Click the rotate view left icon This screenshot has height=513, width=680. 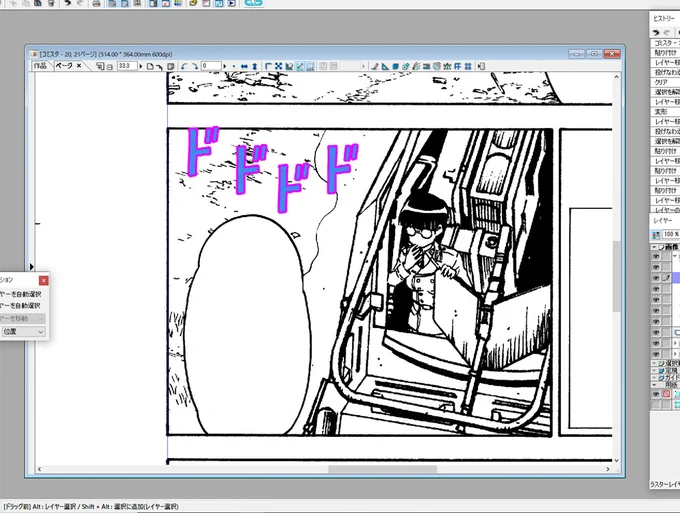[x=184, y=66]
